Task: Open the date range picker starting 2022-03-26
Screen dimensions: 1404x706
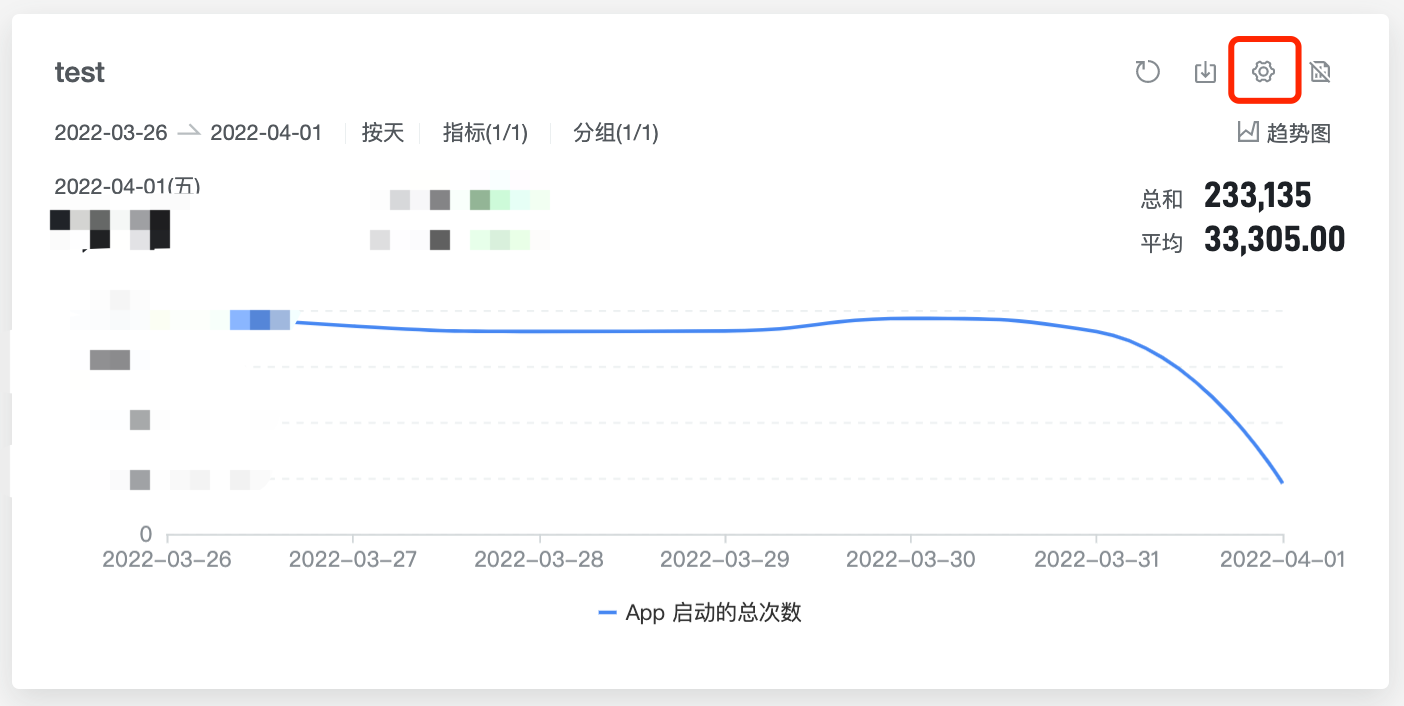Action: point(111,132)
